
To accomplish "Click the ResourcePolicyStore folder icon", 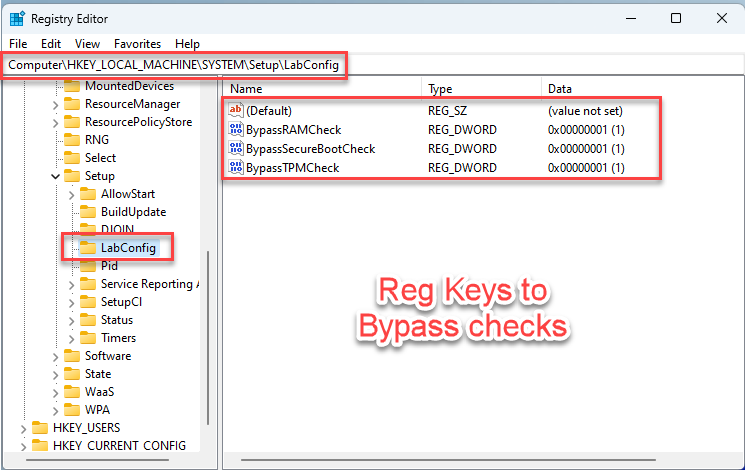I will pyautogui.click(x=72, y=122).
